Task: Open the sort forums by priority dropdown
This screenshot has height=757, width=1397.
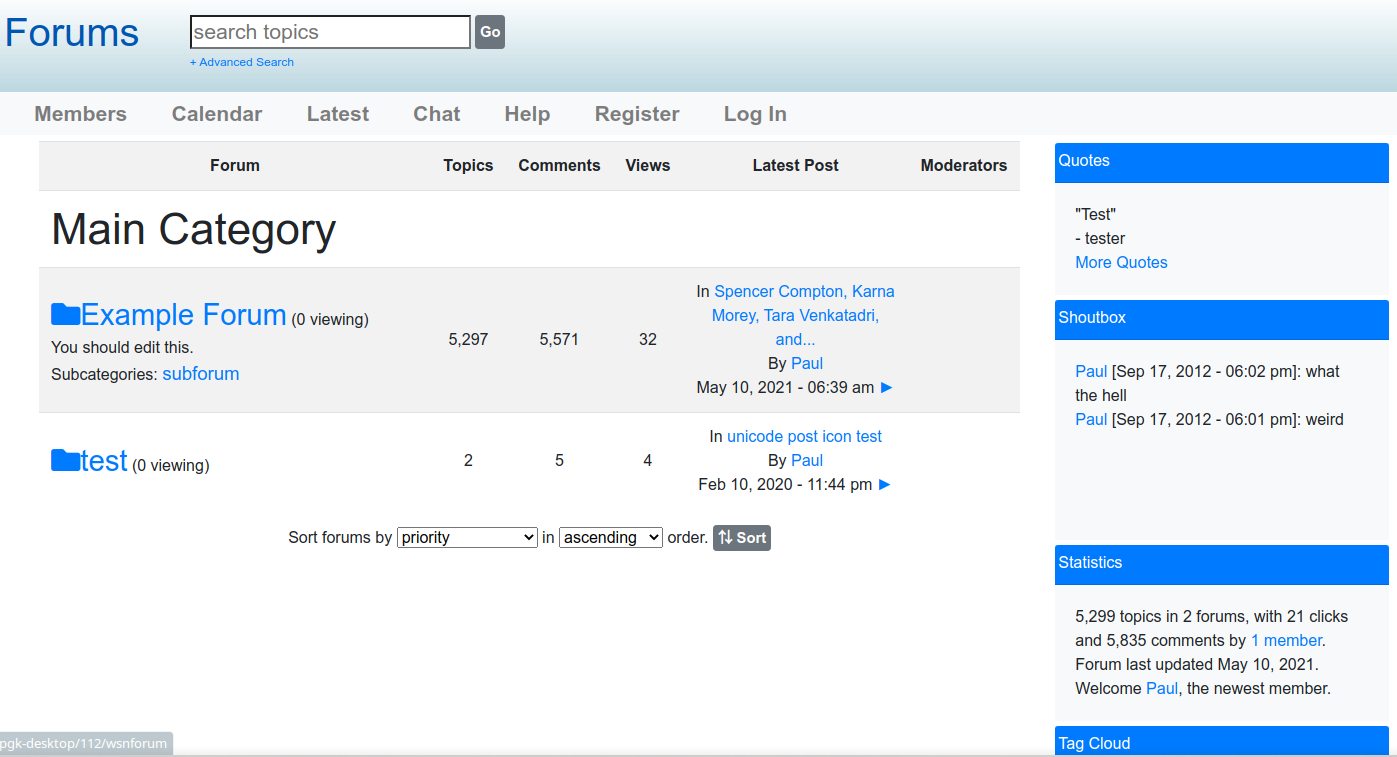Action: pyautogui.click(x=467, y=538)
